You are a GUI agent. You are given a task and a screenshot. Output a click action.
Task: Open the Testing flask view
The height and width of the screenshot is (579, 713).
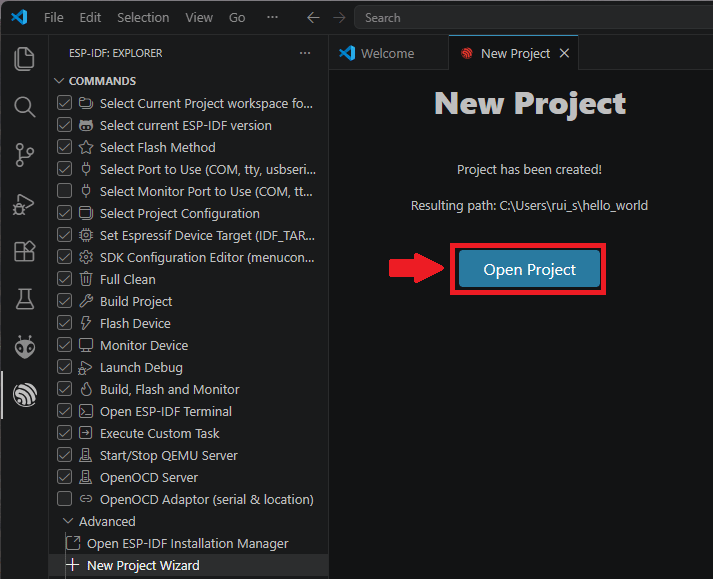(25, 299)
